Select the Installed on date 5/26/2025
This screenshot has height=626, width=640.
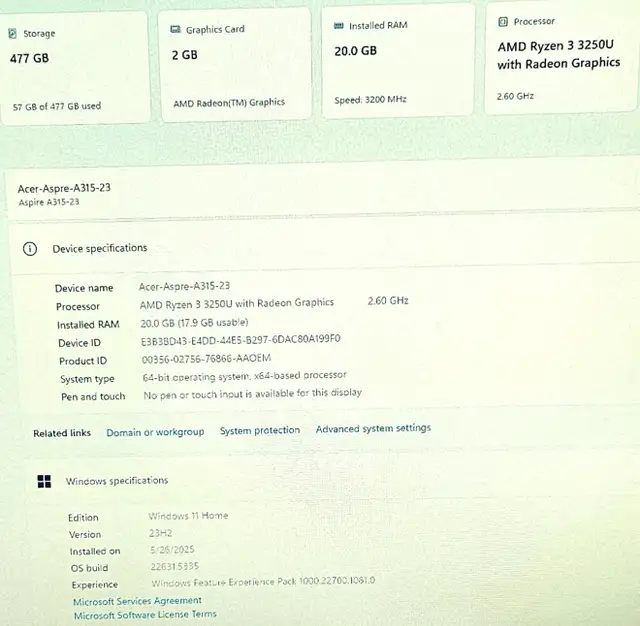point(172,550)
